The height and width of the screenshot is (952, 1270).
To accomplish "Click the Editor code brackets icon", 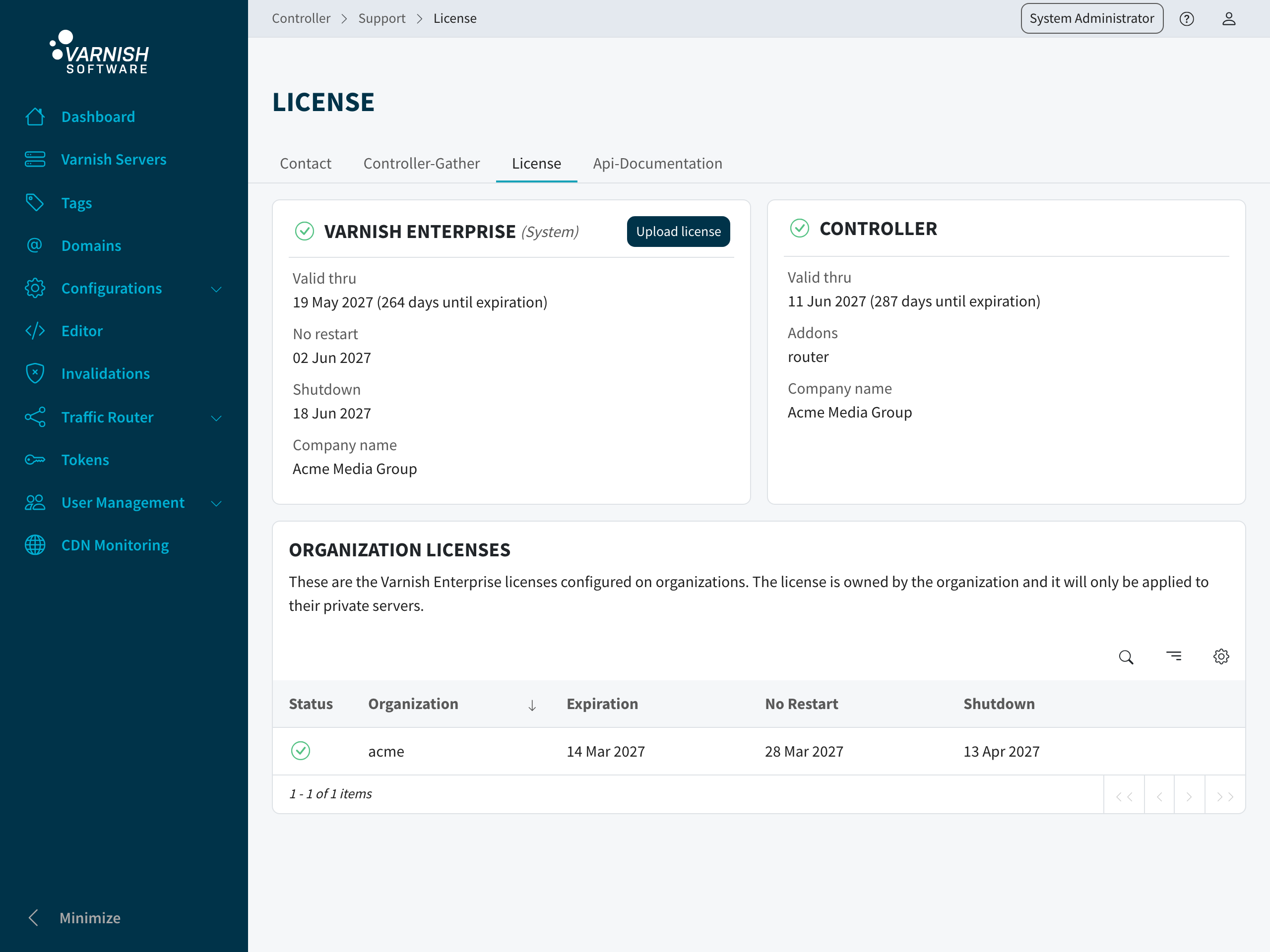I will pos(35,331).
